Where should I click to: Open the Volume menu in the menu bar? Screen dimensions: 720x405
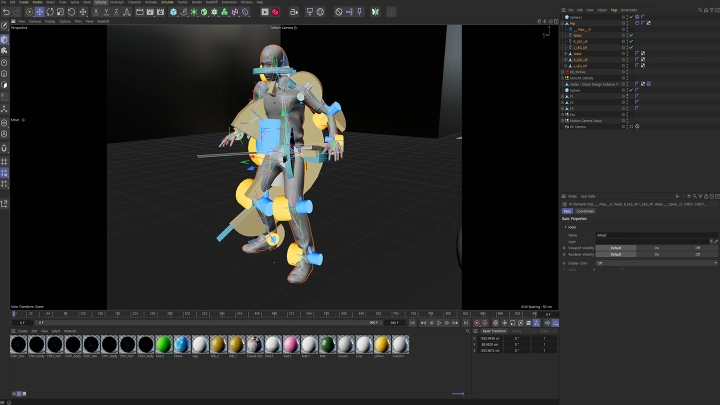100,2
